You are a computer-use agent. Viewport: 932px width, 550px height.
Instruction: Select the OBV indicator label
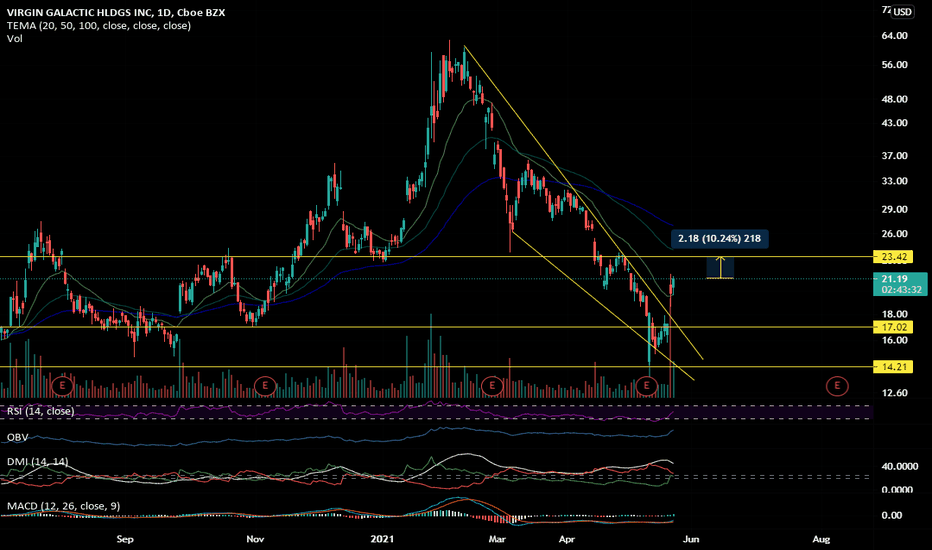[x=18, y=437]
